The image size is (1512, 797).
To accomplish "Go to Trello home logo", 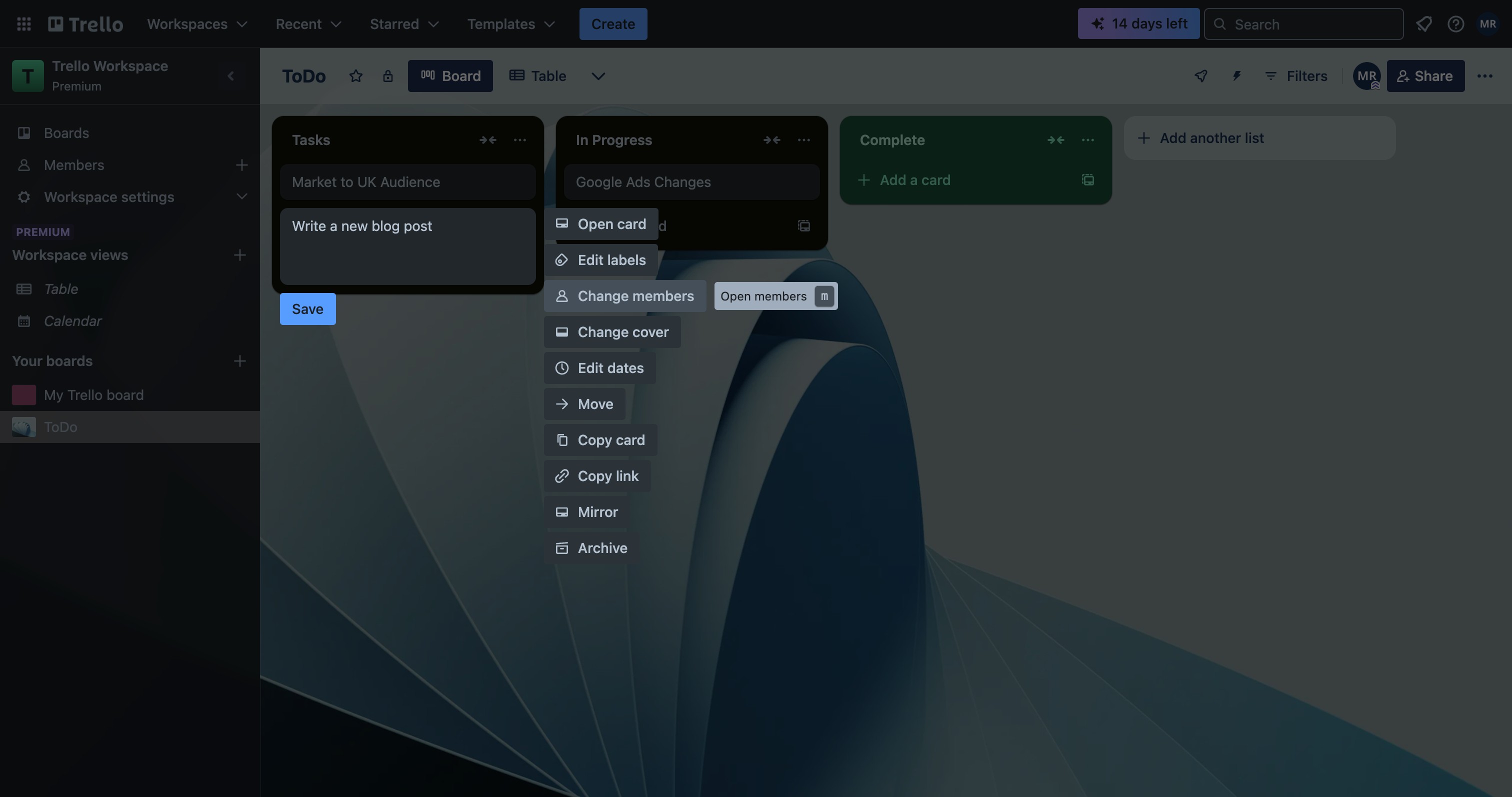I will (85, 24).
